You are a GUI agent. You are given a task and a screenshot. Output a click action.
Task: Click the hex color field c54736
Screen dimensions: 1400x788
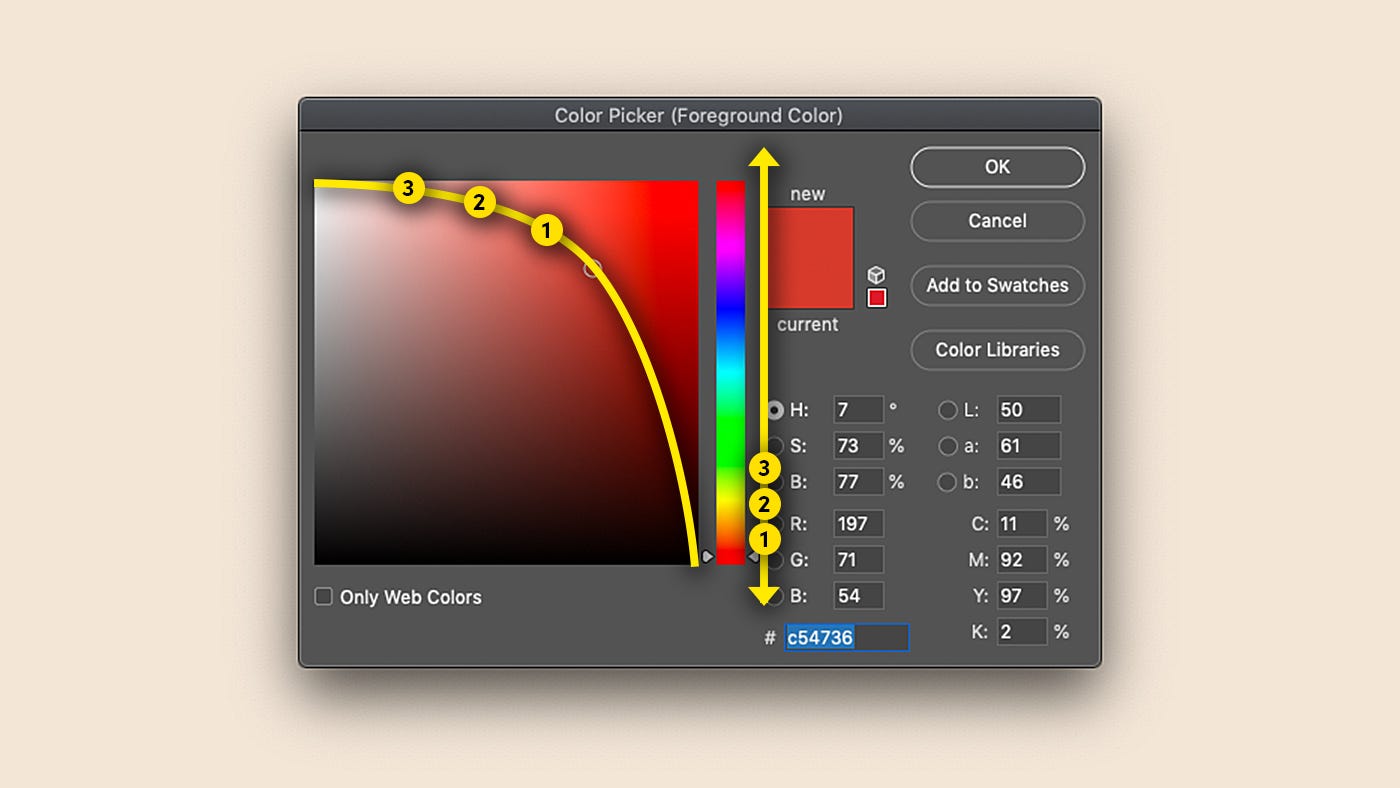(x=846, y=637)
